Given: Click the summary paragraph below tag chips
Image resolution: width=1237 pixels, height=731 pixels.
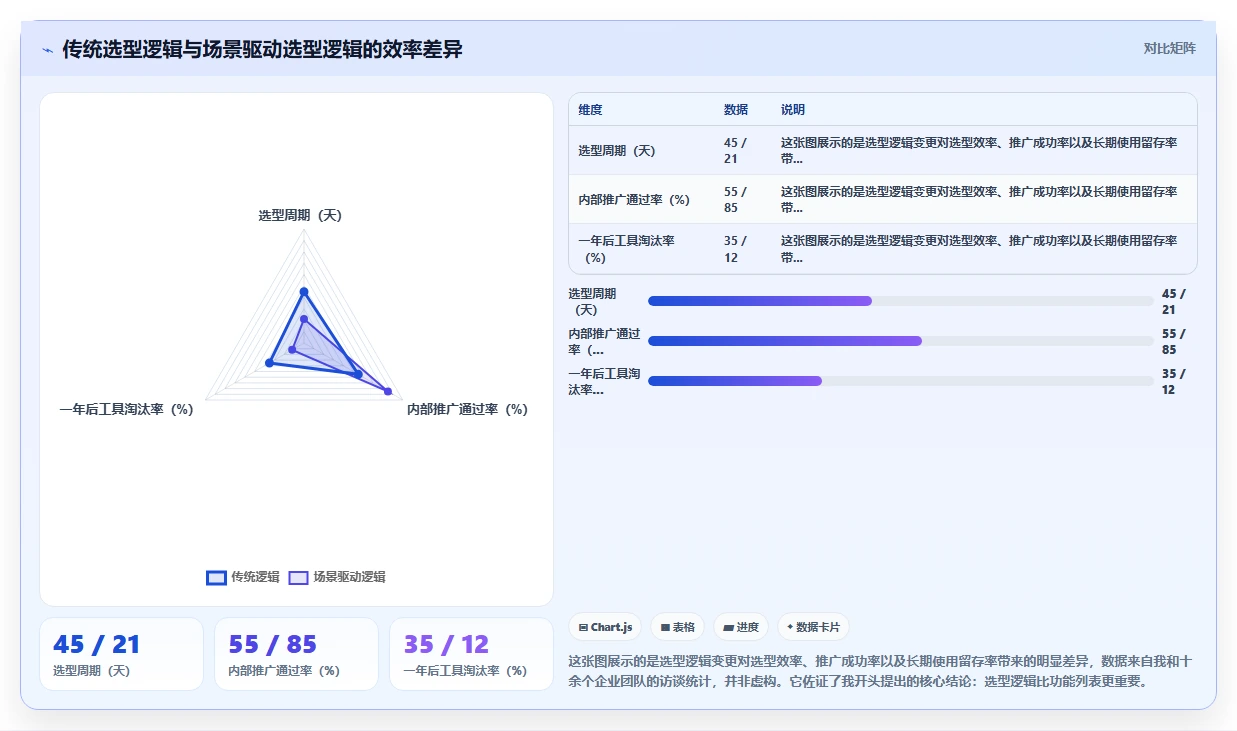Looking at the screenshot, I should tap(880, 671).
